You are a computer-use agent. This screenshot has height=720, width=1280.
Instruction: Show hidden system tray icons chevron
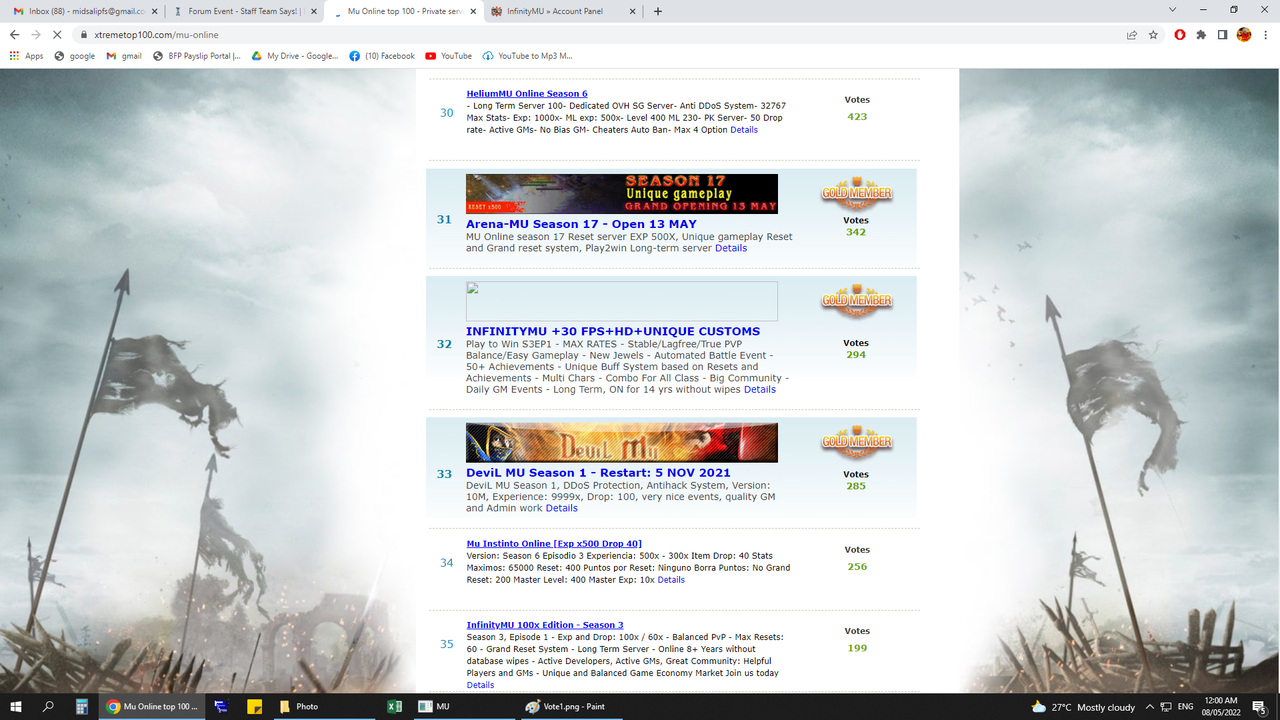tap(1150, 706)
